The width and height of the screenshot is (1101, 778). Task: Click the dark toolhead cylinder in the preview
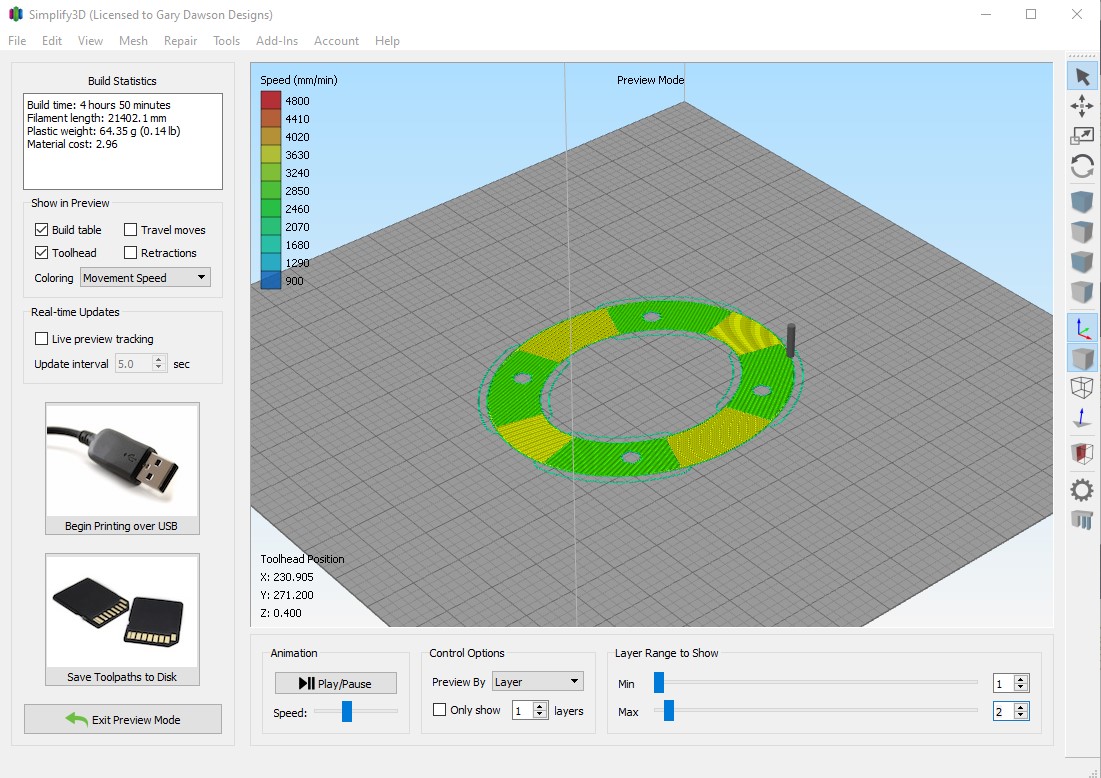pyautogui.click(x=791, y=340)
